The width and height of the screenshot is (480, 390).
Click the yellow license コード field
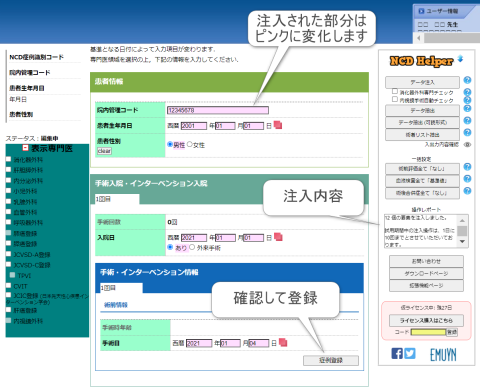[x=428, y=332]
